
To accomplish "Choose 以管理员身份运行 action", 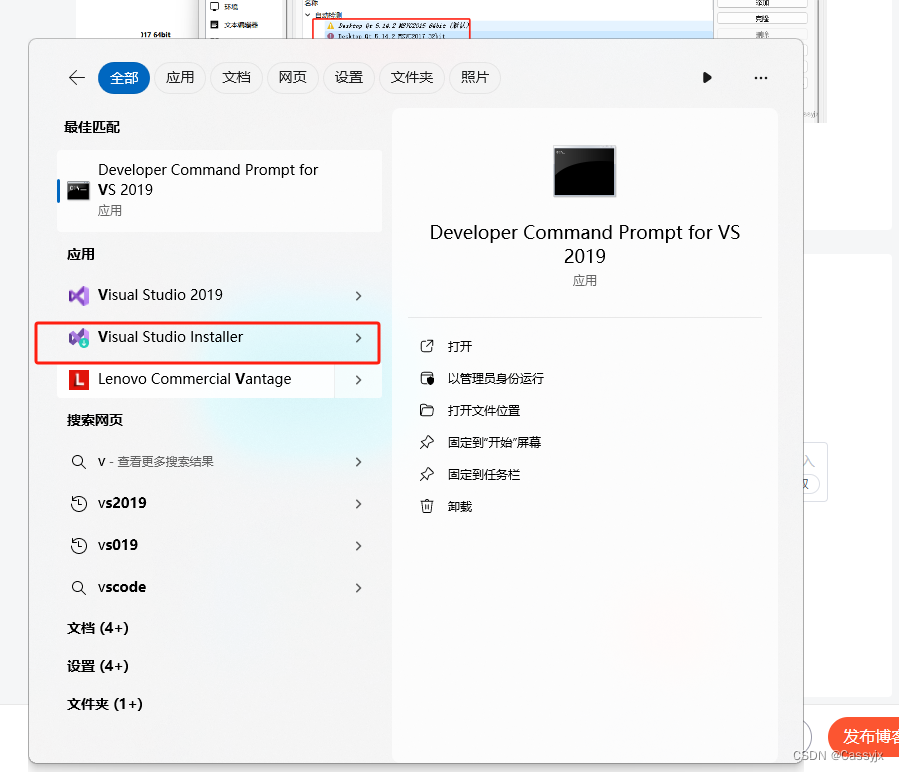I will tap(495, 379).
